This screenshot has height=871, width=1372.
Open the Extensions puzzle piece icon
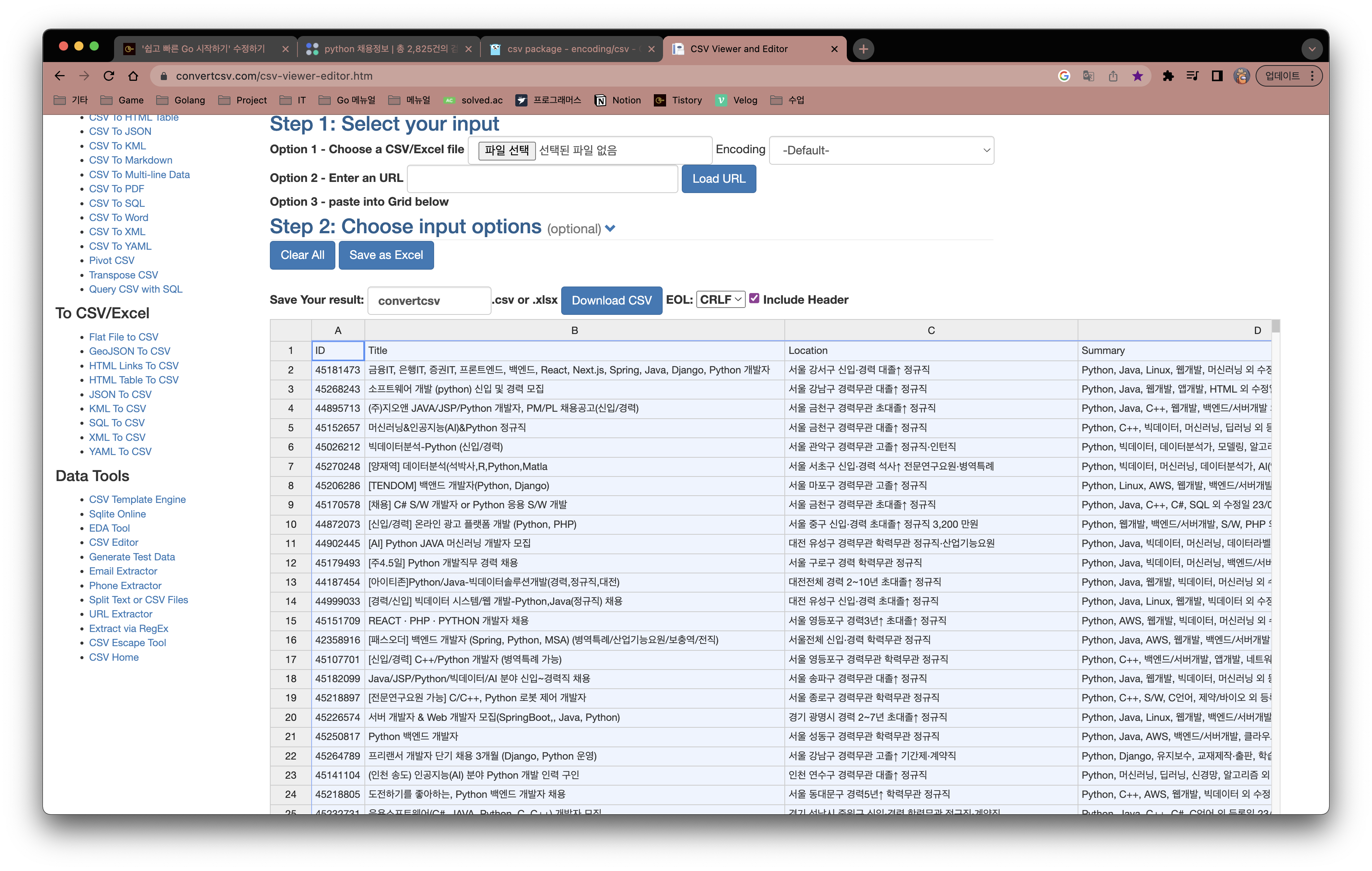point(1168,76)
